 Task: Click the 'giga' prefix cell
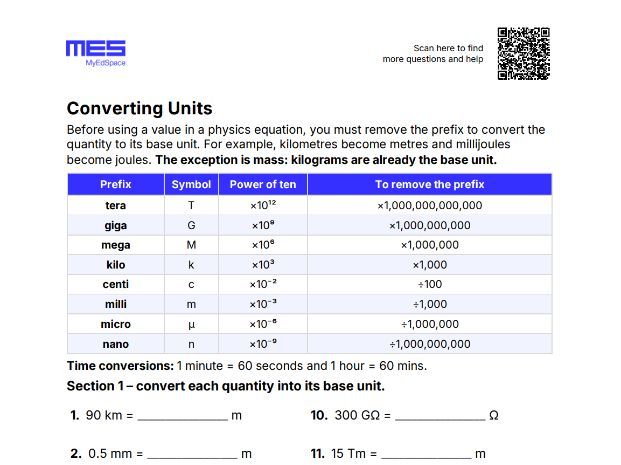pyautogui.click(x=116, y=225)
